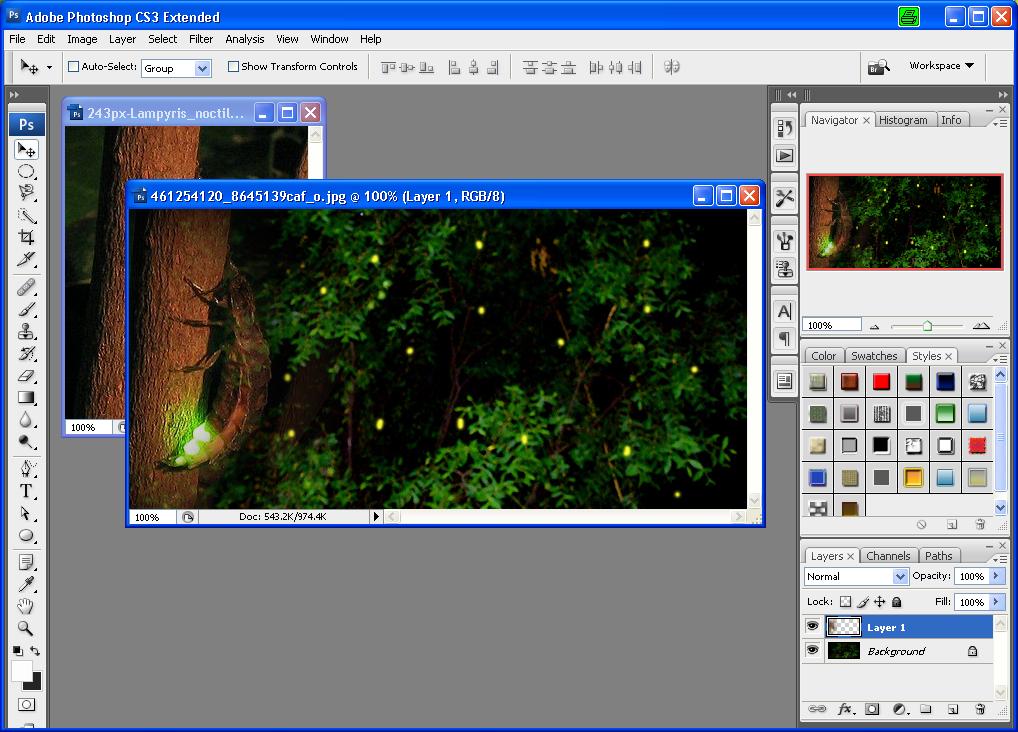Expand the Workspace dropdown menu
The image size is (1018, 732).
[941, 66]
